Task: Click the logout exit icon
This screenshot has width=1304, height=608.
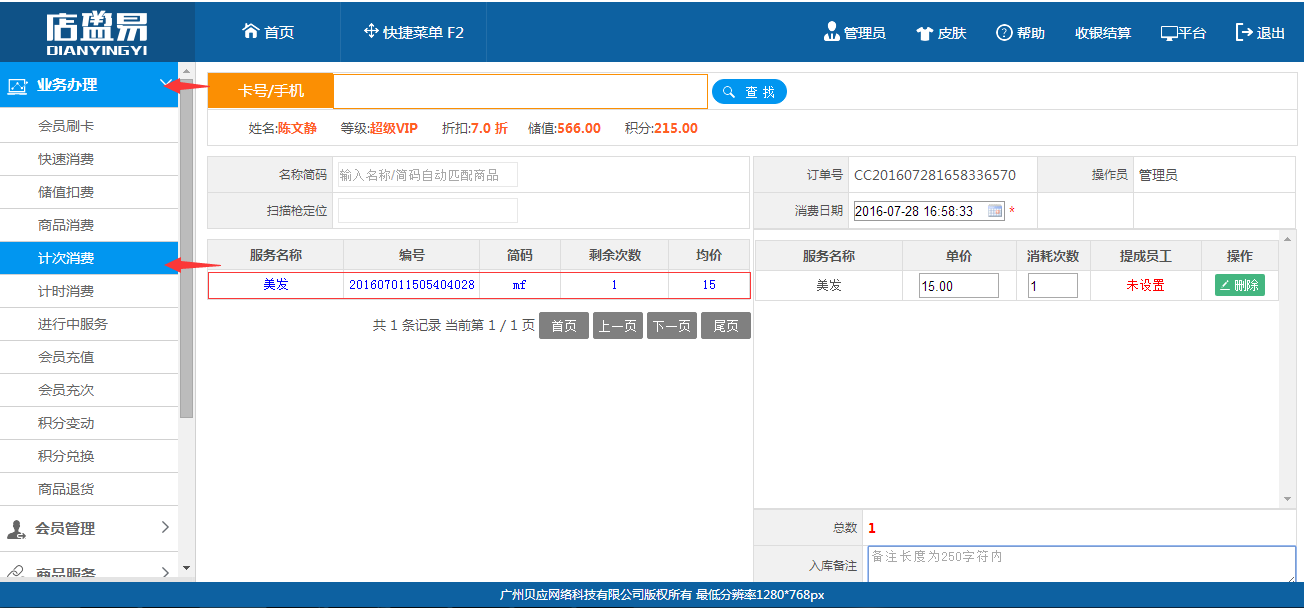Action: point(1244,32)
